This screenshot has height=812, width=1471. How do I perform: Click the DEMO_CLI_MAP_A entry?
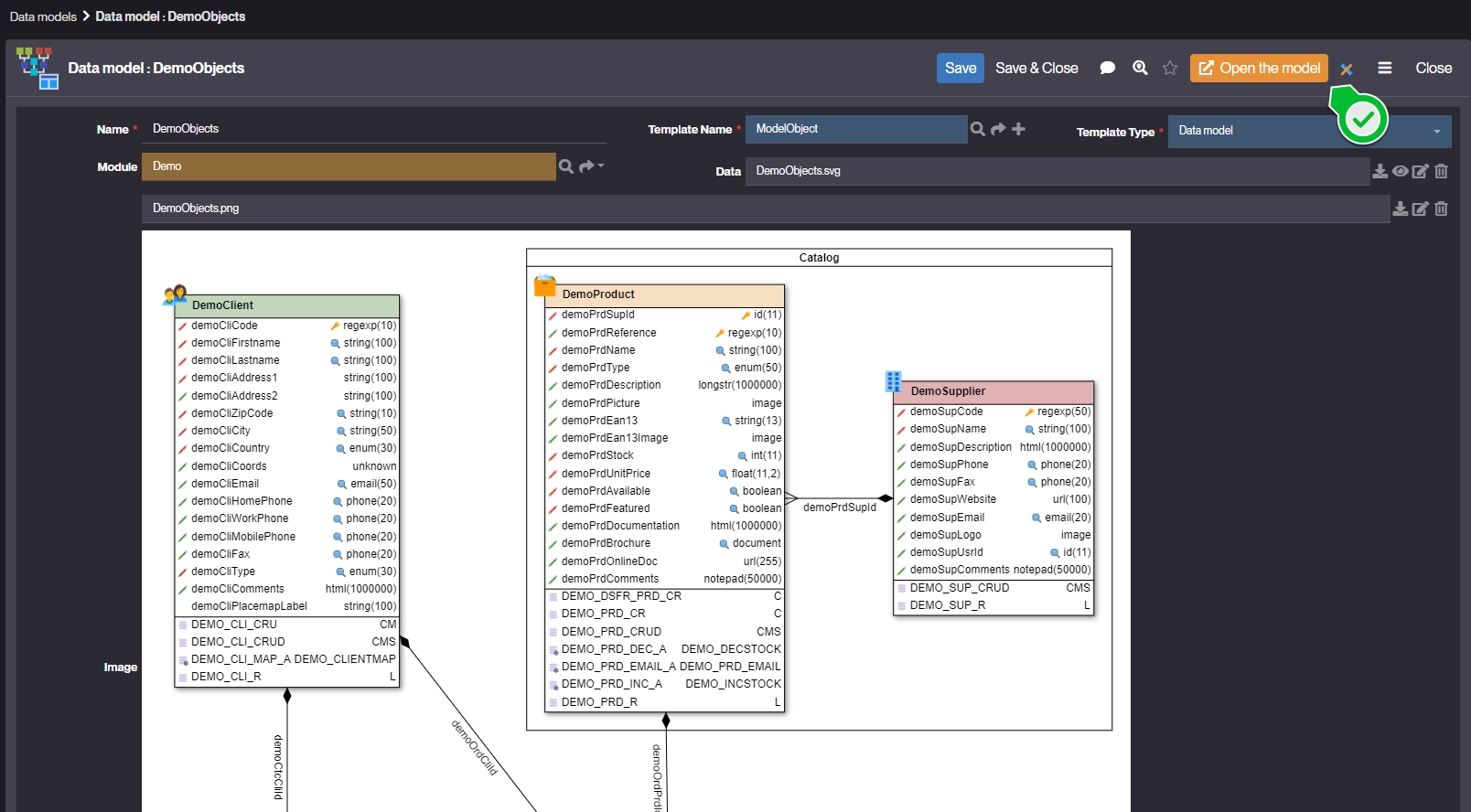287,659
